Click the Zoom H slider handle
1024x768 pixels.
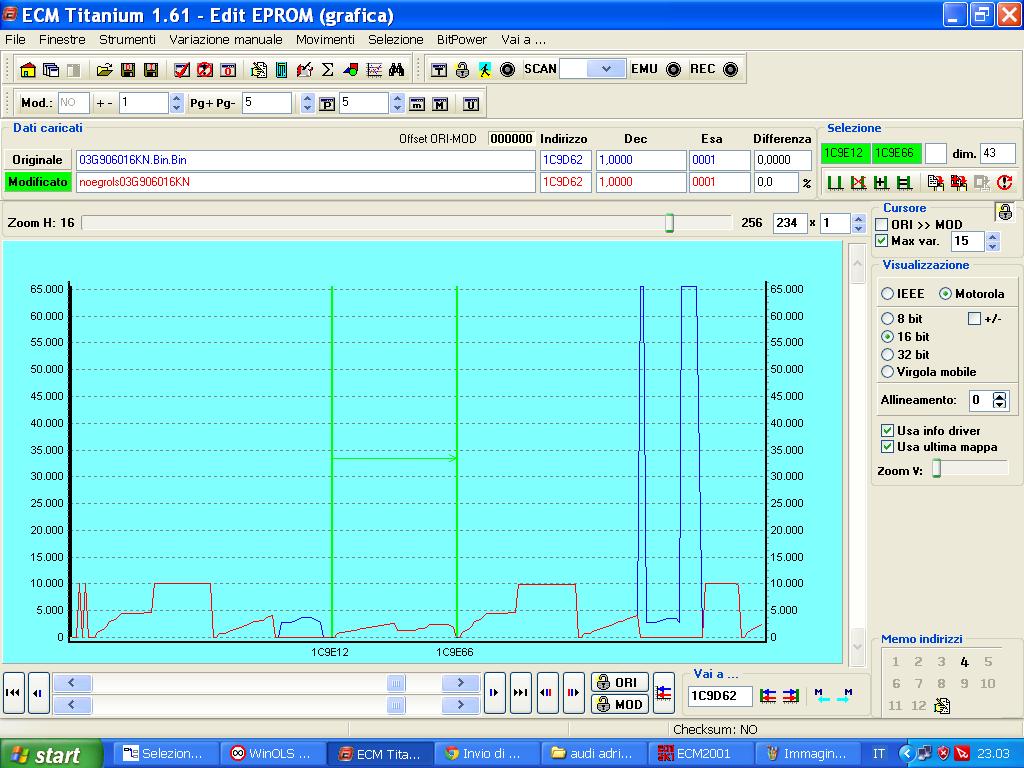tap(669, 223)
